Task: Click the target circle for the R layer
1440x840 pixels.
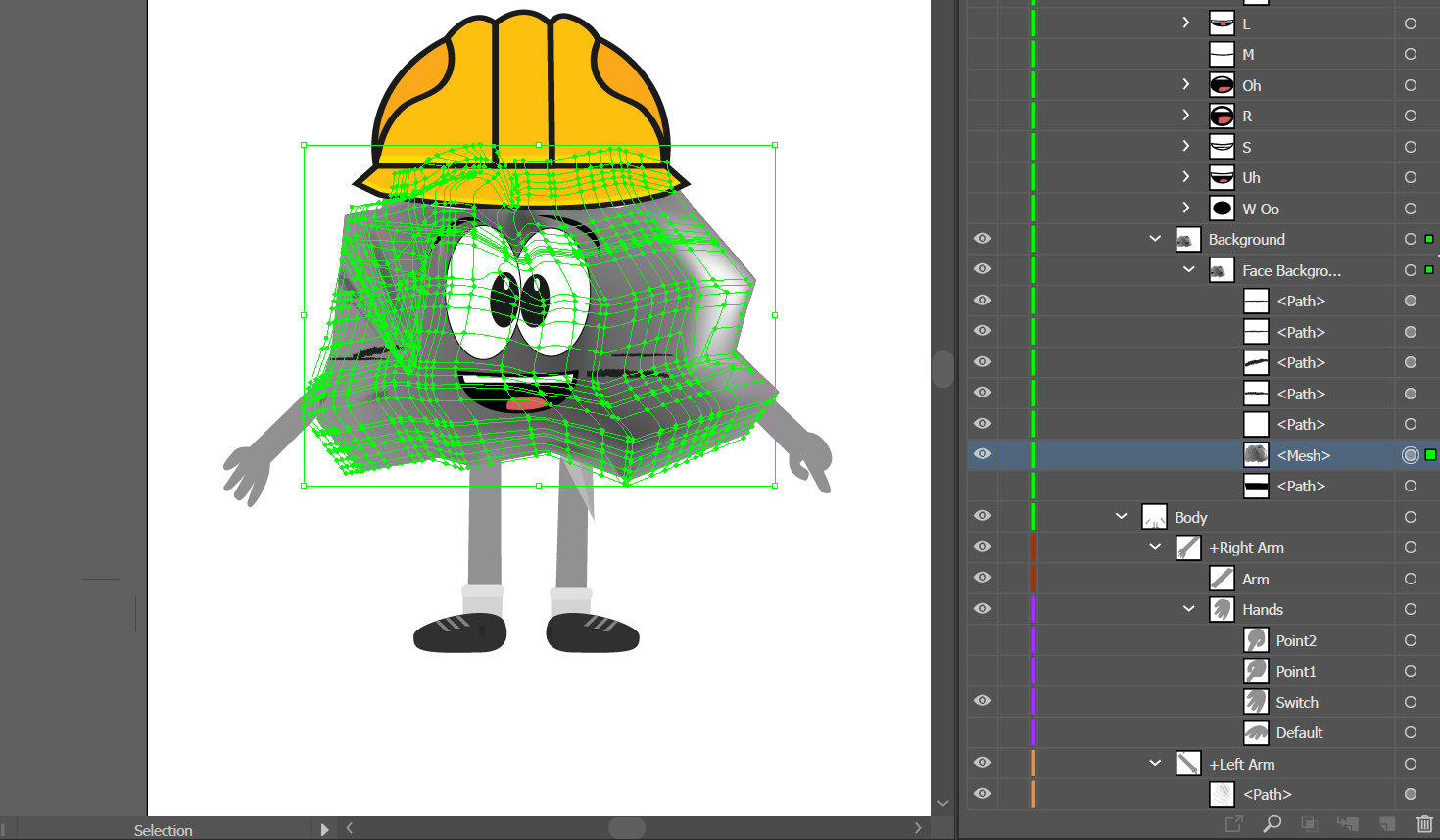Action: pos(1411,116)
